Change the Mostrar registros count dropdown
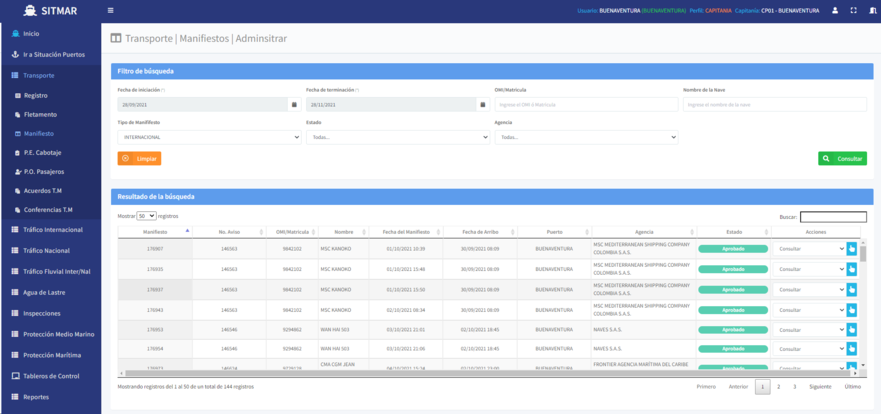 (146, 216)
